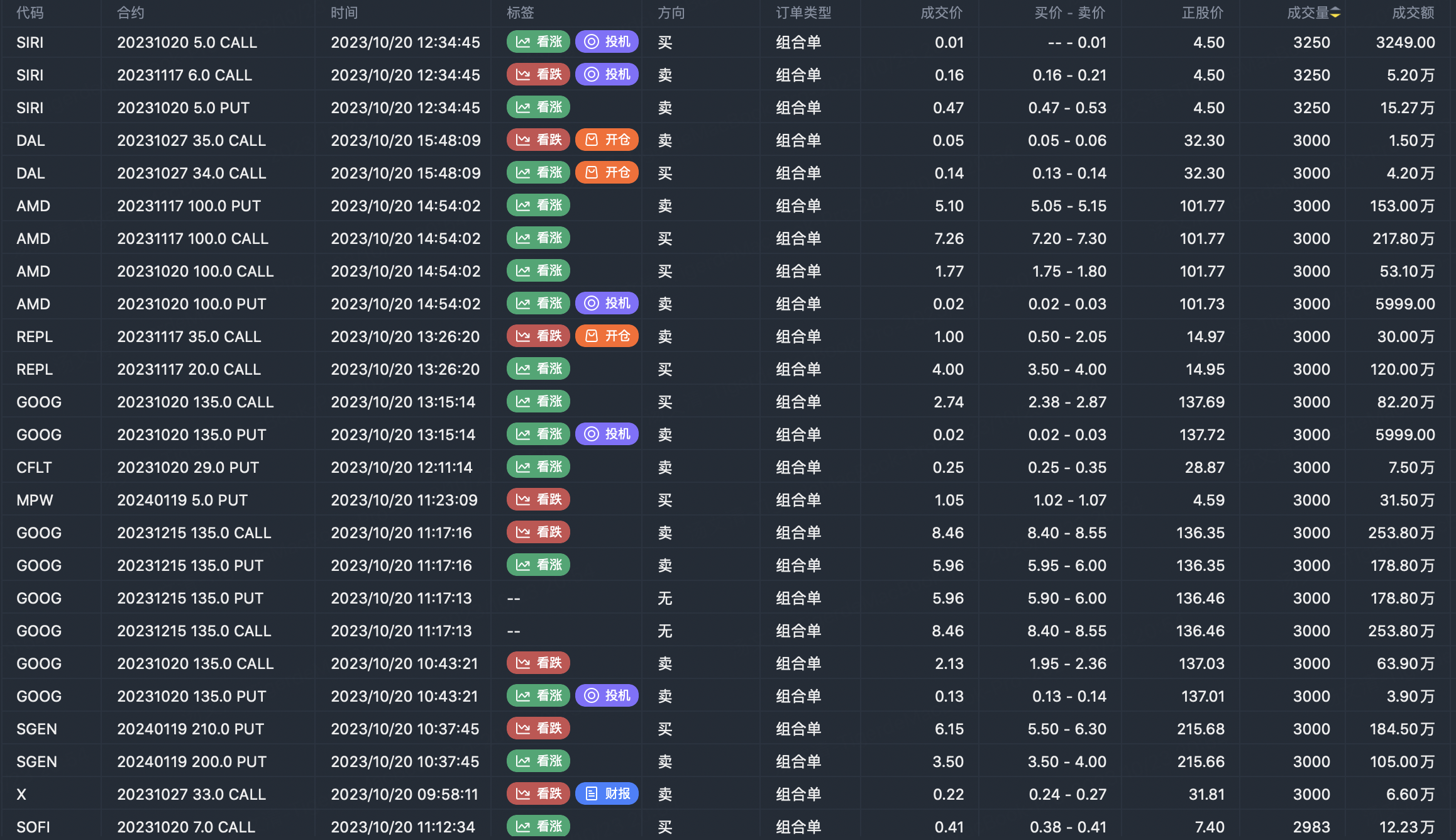Screen dimensions: 1456x840
Task: Click 看涨 tag on DAL 34.0 CALL row
Action: [538, 173]
